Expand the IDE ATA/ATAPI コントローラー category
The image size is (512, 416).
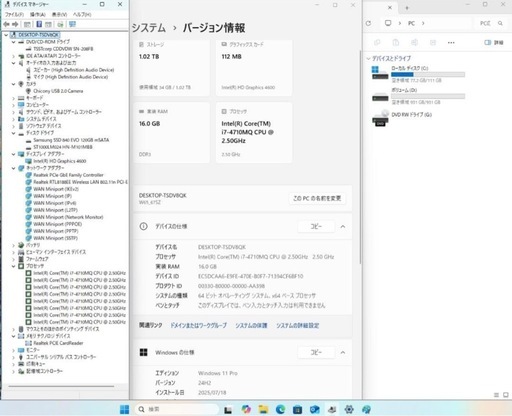click(x=13, y=56)
